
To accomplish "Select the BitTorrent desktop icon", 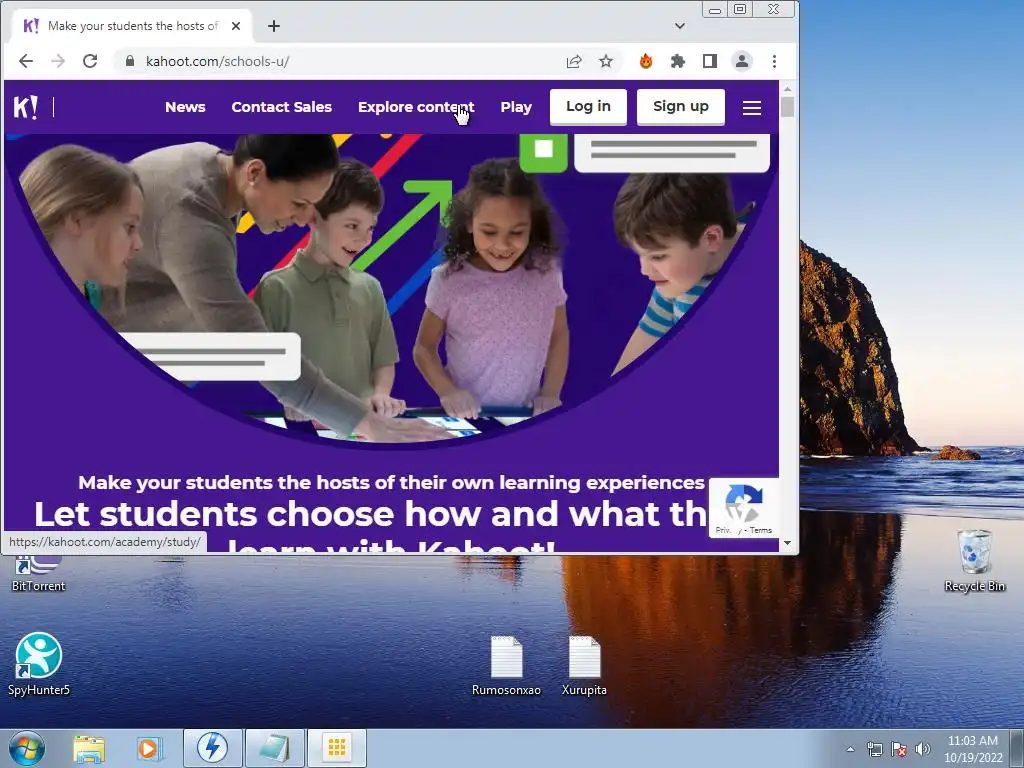I will point(39,573).
